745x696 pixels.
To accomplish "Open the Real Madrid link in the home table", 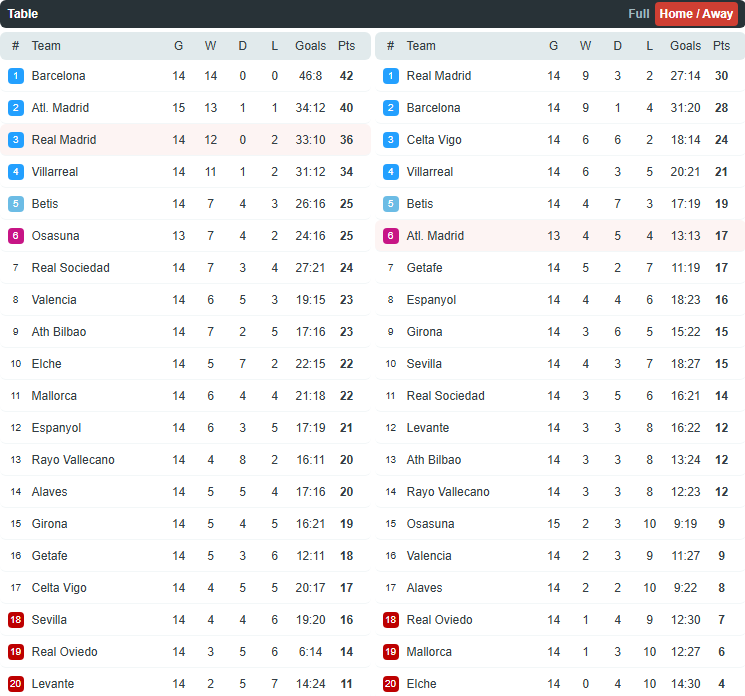I will point(64,140).
